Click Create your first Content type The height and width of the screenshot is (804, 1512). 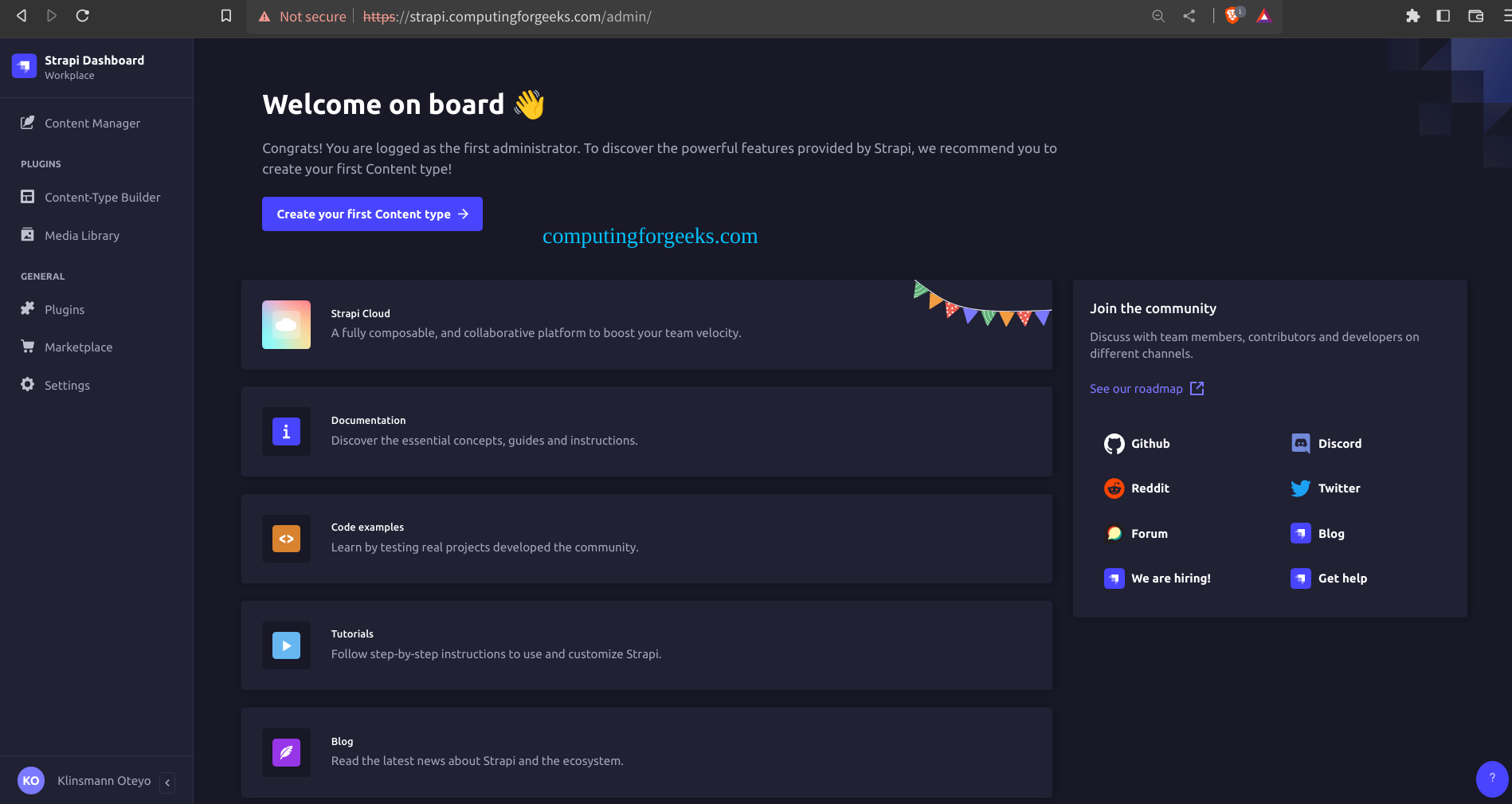[x=372, y=214]
